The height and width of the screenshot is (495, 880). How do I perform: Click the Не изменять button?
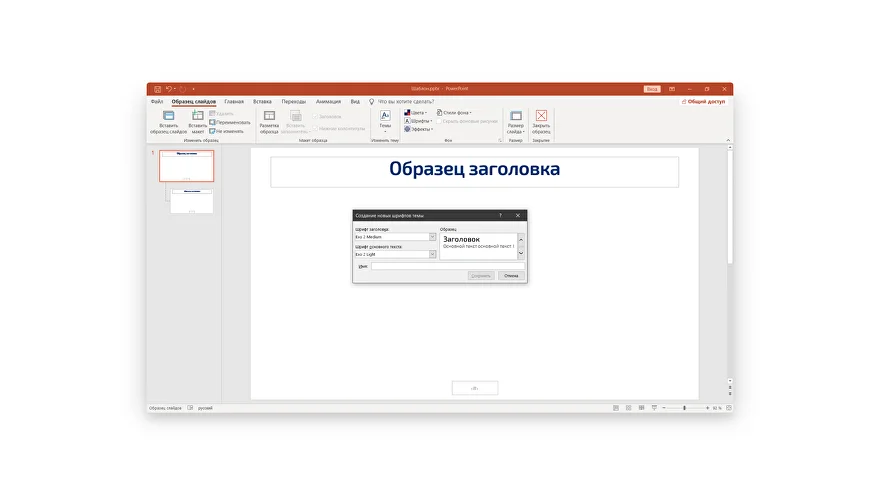(227, 131)
